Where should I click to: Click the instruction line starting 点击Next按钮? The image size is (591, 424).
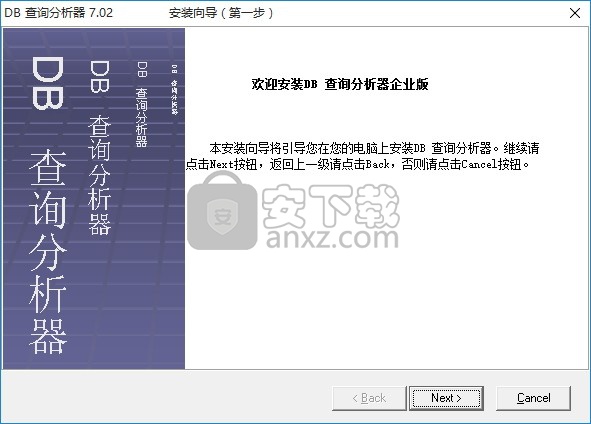click(x=358, y=164)
